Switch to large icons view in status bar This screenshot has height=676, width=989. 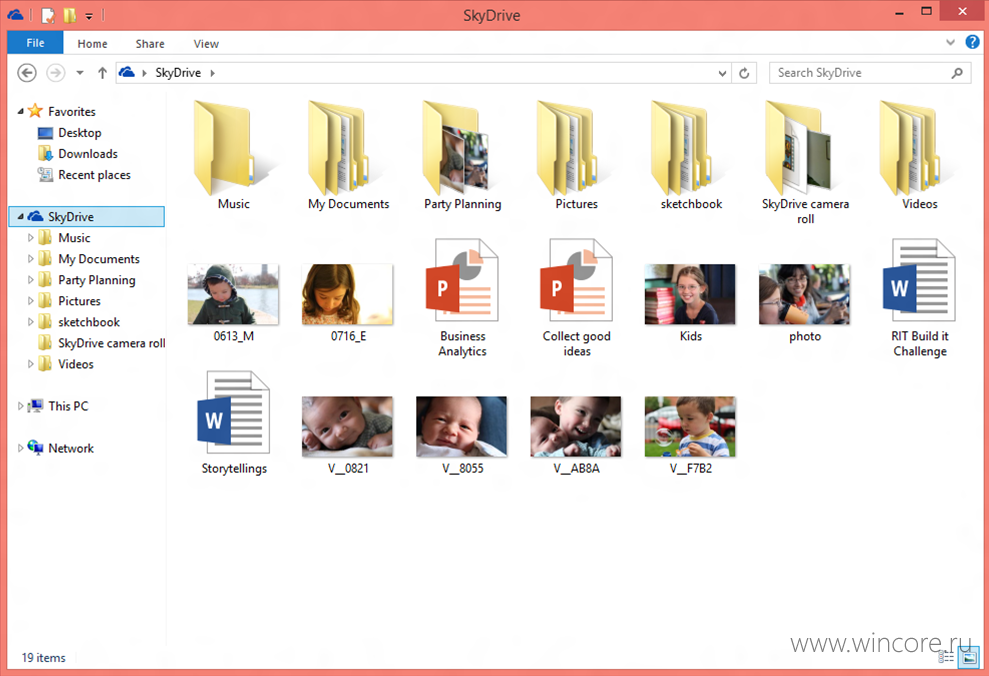pyautogui.click(x=968, y=657)
